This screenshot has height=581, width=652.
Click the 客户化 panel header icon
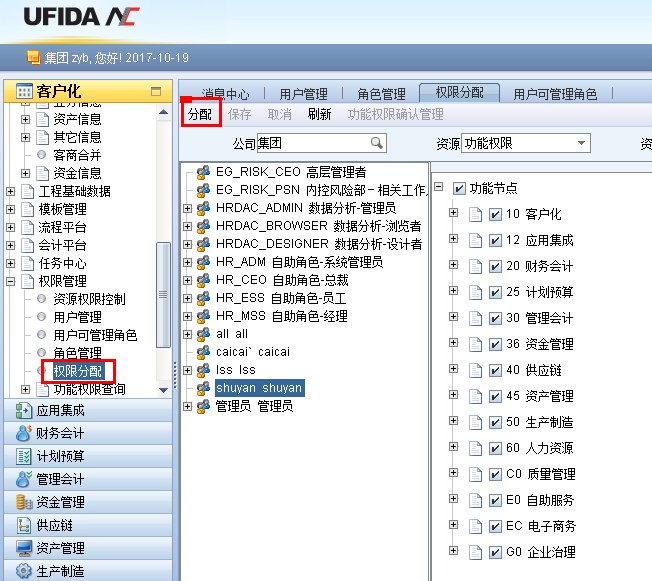click(x=24, y=91)
